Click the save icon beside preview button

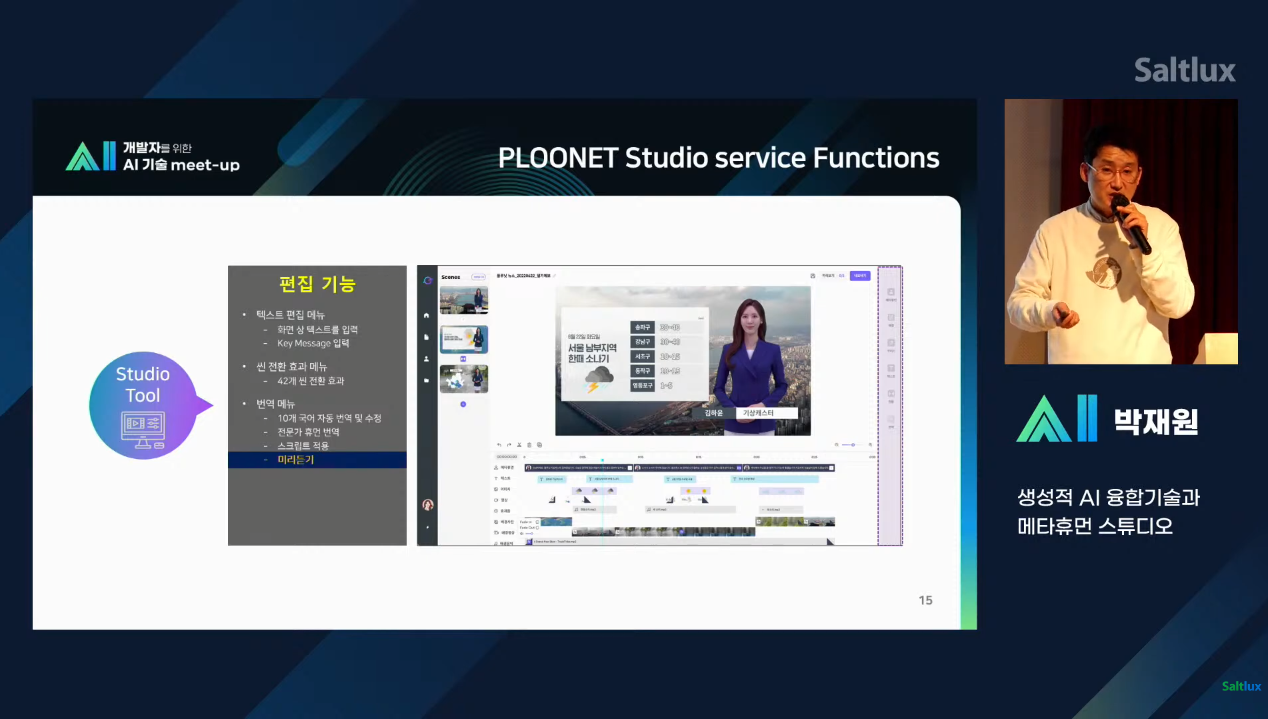(x=813, y=276)
